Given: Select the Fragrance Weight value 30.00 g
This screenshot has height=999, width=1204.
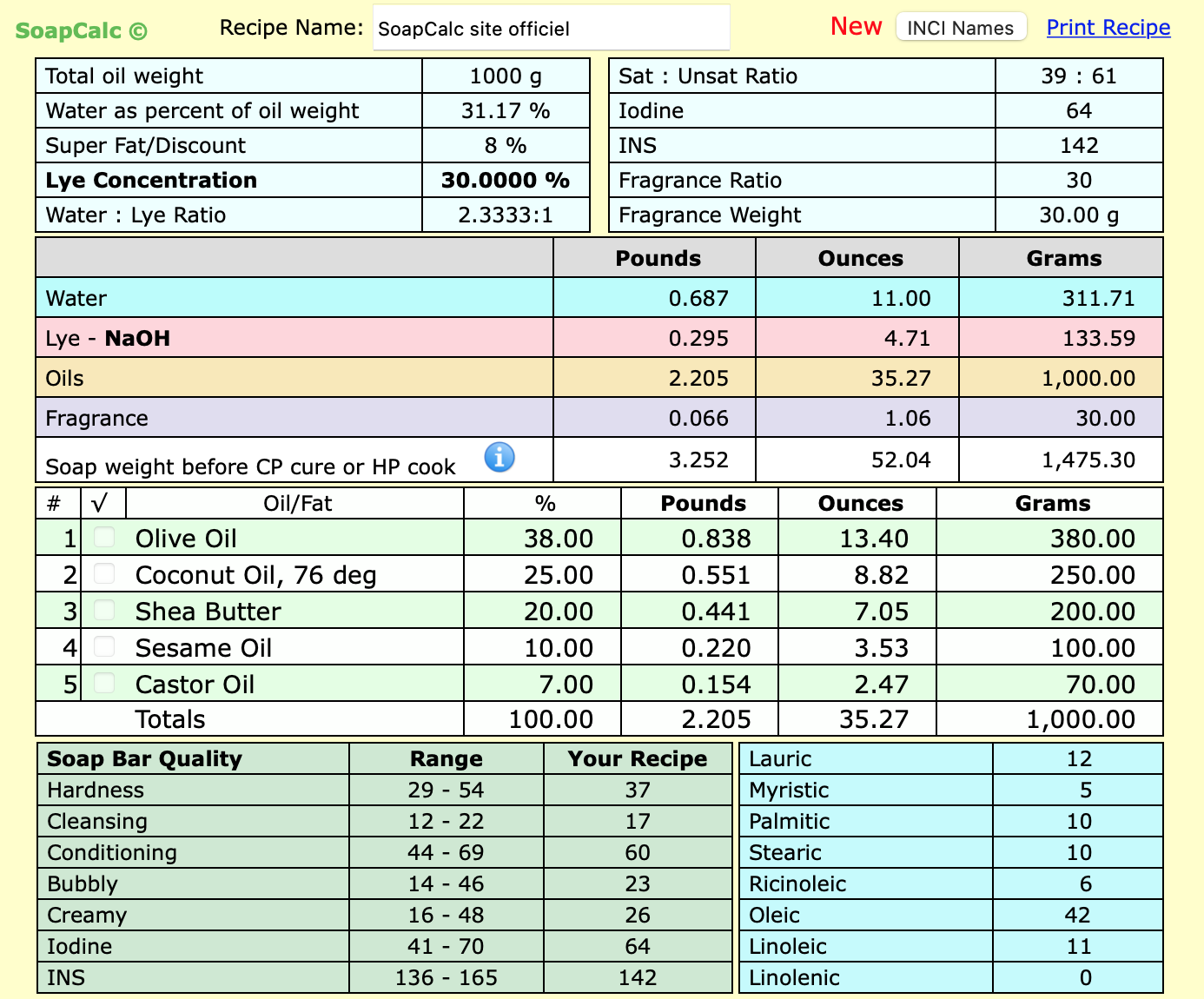Looking at the screenshot, I should [x=1078, y=215].
